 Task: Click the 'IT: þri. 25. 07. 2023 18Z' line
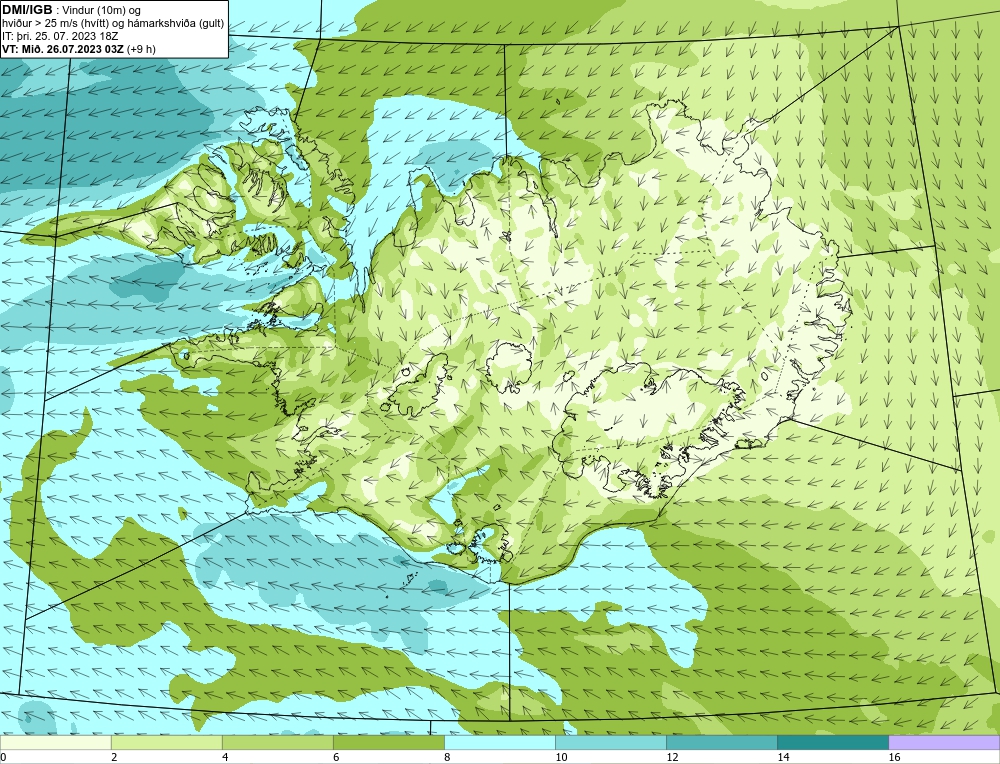tap(60, 36)
